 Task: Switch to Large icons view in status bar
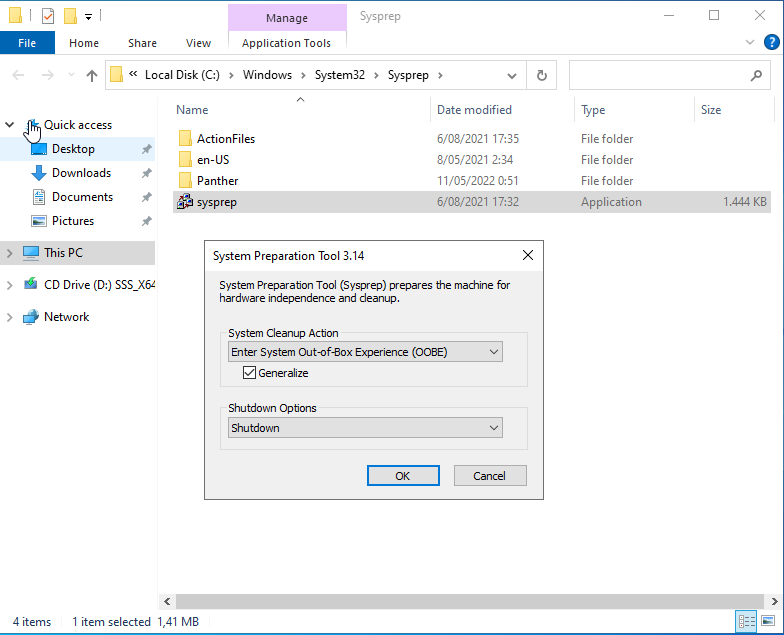(768, 622)
